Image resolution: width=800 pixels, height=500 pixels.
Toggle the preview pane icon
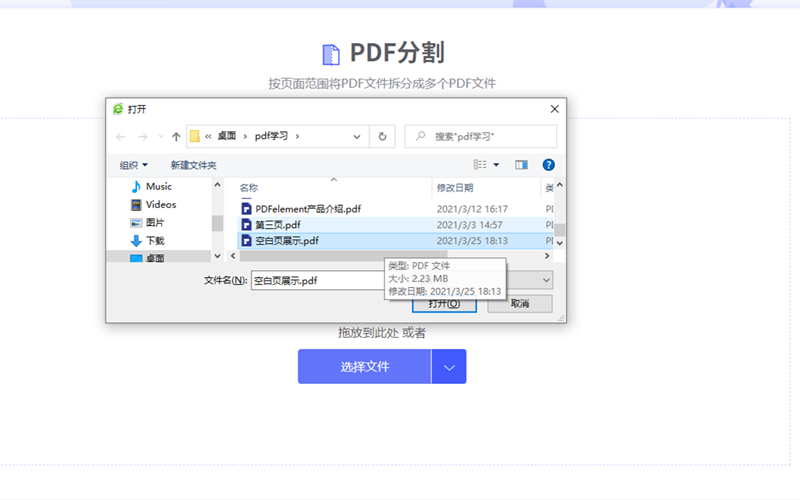coord(521,164)
